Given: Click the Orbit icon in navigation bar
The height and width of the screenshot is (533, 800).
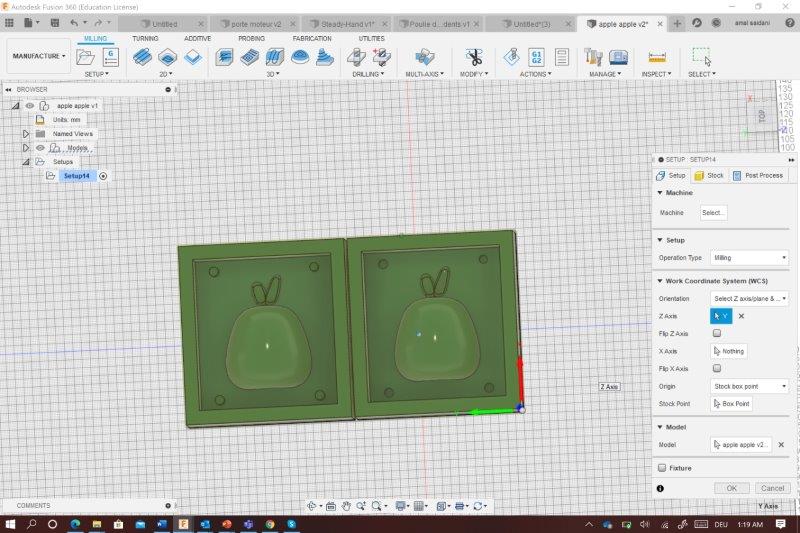Looking at the screenshot, I should click(312, 506).
